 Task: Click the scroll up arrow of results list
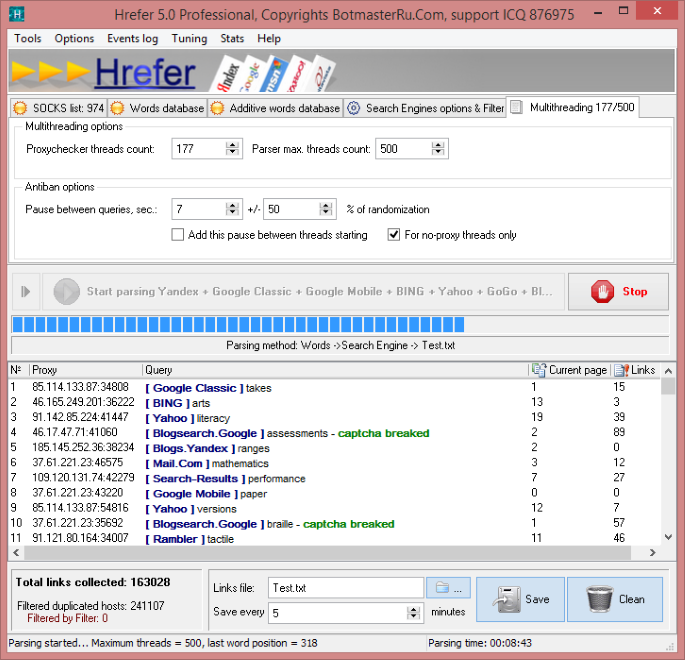(668, 371)
